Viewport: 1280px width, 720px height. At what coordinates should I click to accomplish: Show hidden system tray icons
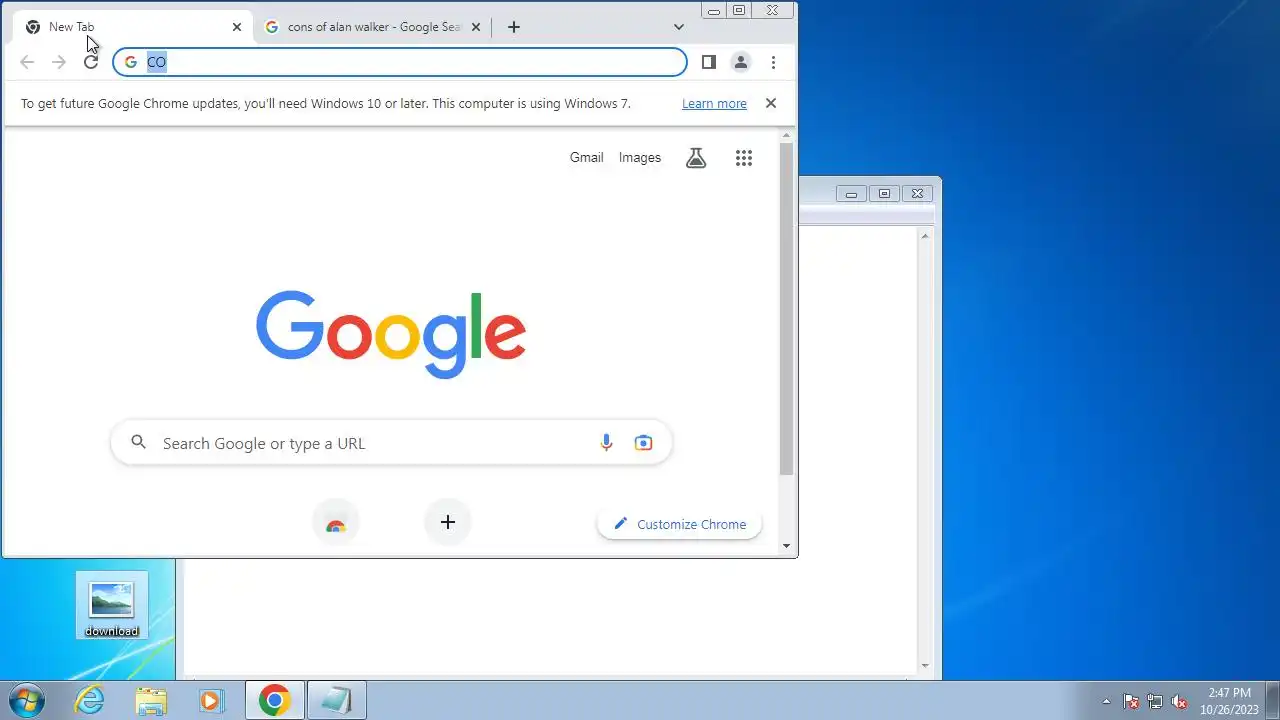coord(1106,701)
